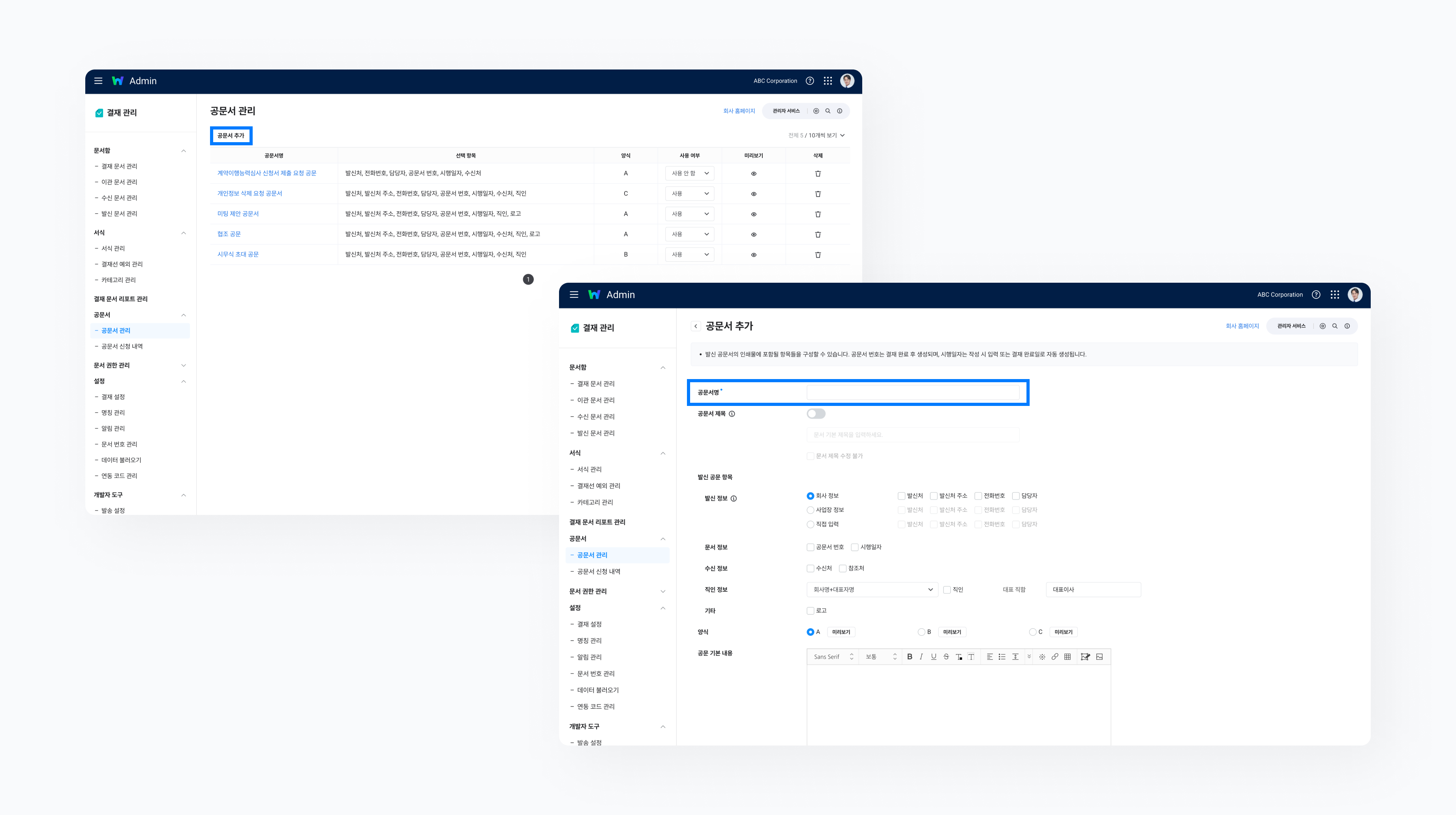
Task: Go back from 공문서 추가 page
Action: pyautogui.click(x=696, y=326)
